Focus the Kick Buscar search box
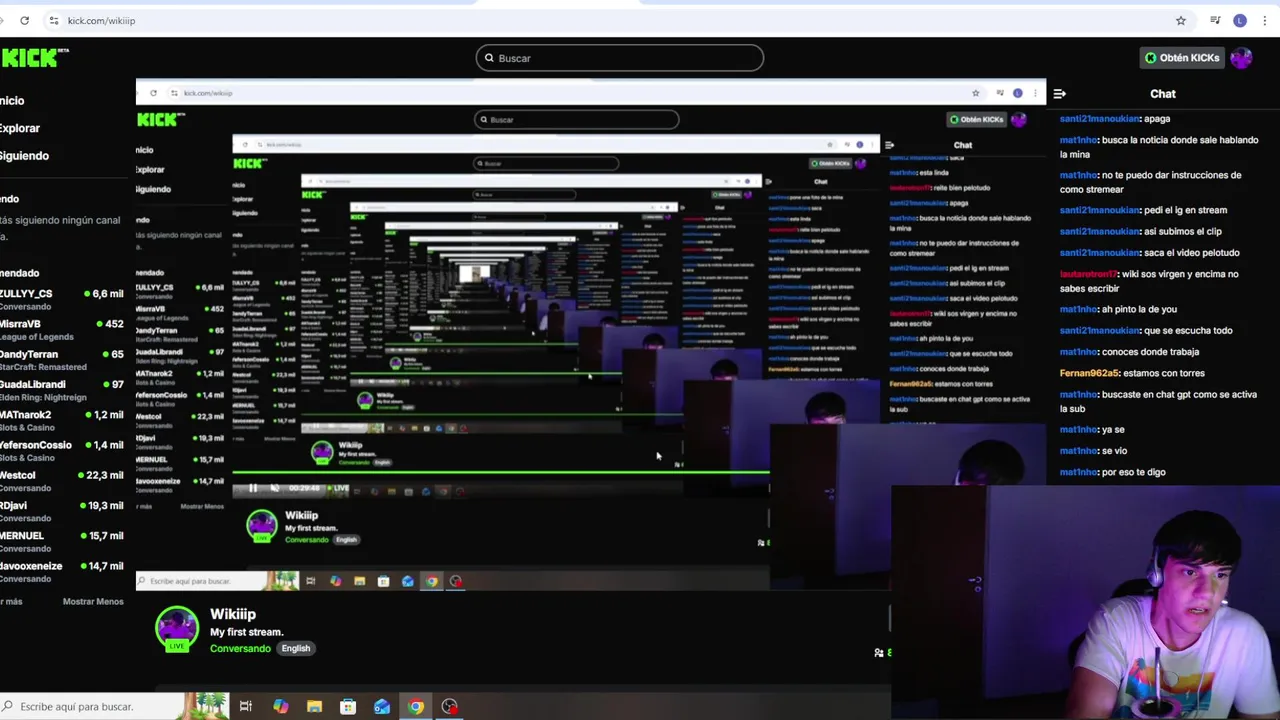Screen dimensions: 1280x720 pos(620,58)
